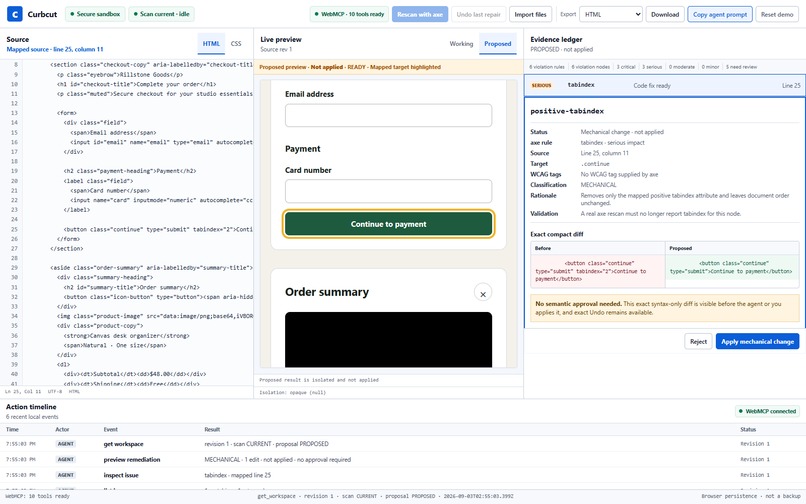This screenshot has width=806, height=504.
Task: Click the positive-tabindex heading
Action: click(567, 111)
